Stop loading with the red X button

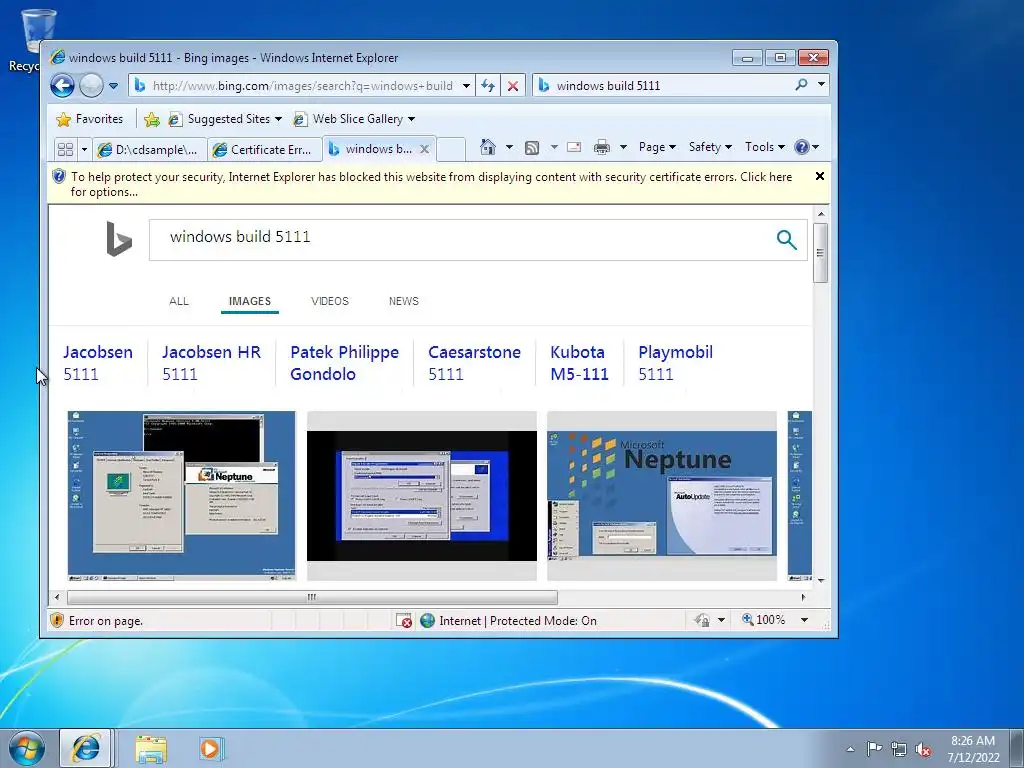[513, 86]
